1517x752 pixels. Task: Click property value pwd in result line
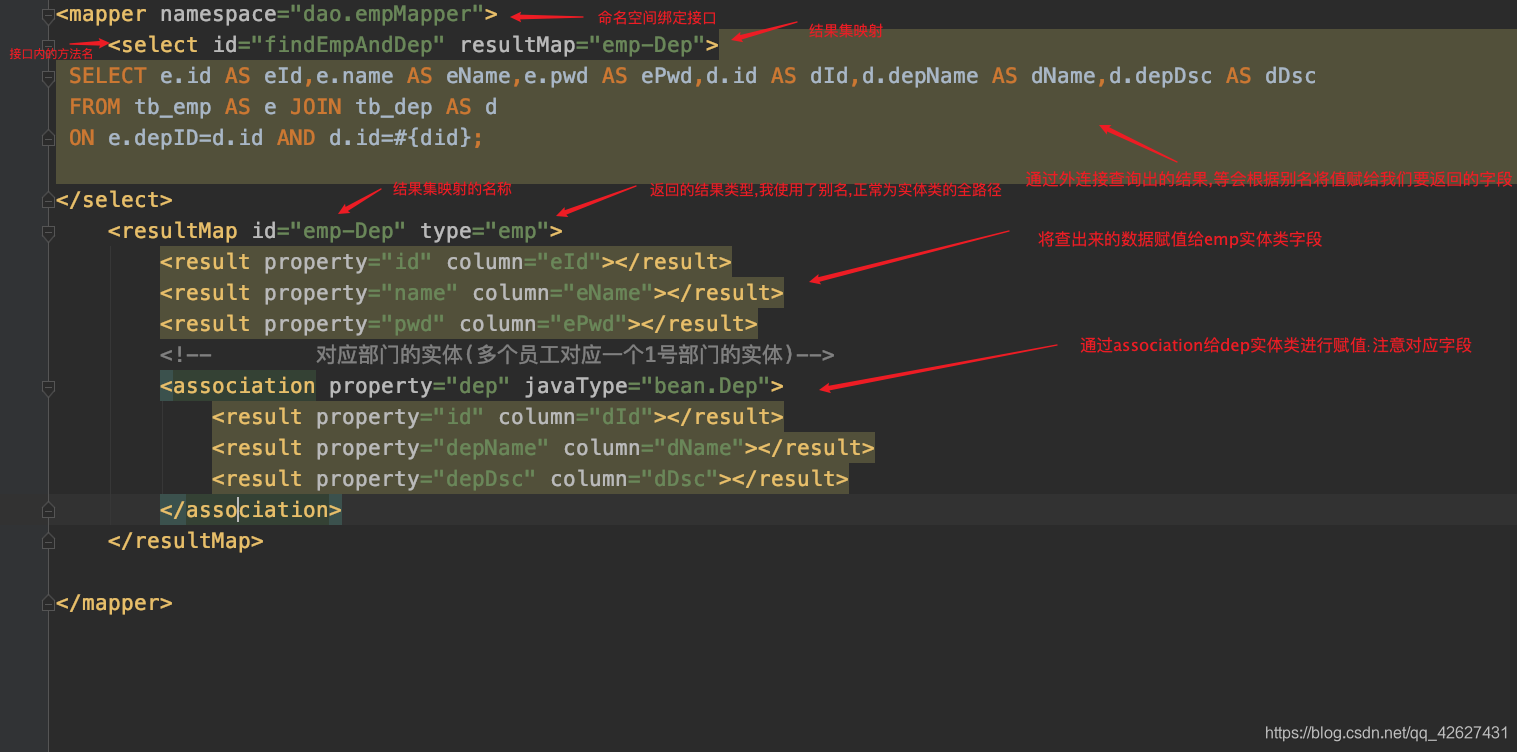(x=413, y=324)
